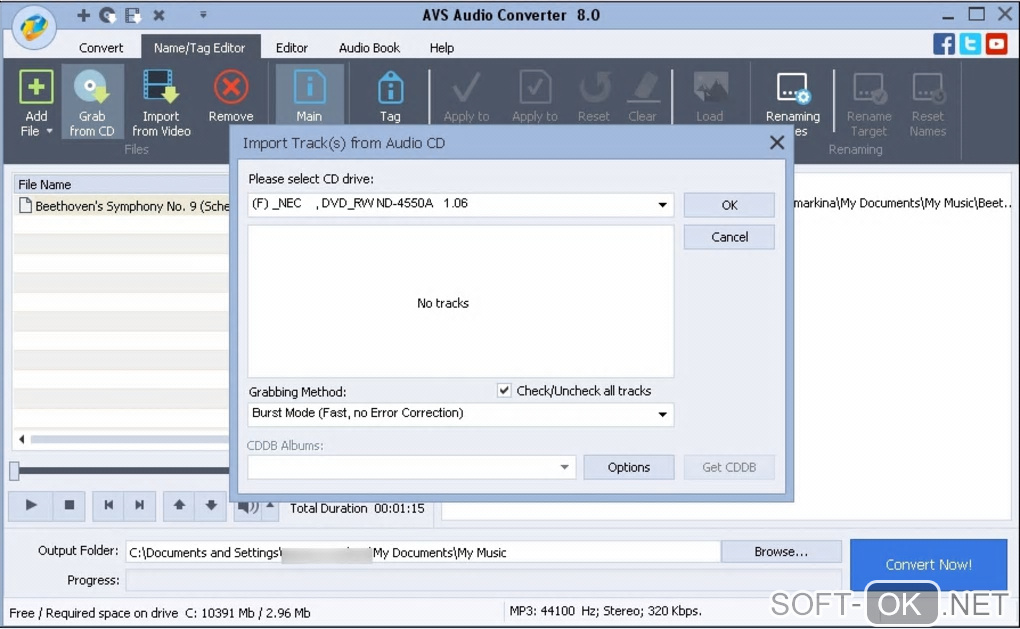Image resolution: width=1020 pixels, height=629 pixels.
Task: Move file up with the arrow button
Action: [x=180, y=505]
